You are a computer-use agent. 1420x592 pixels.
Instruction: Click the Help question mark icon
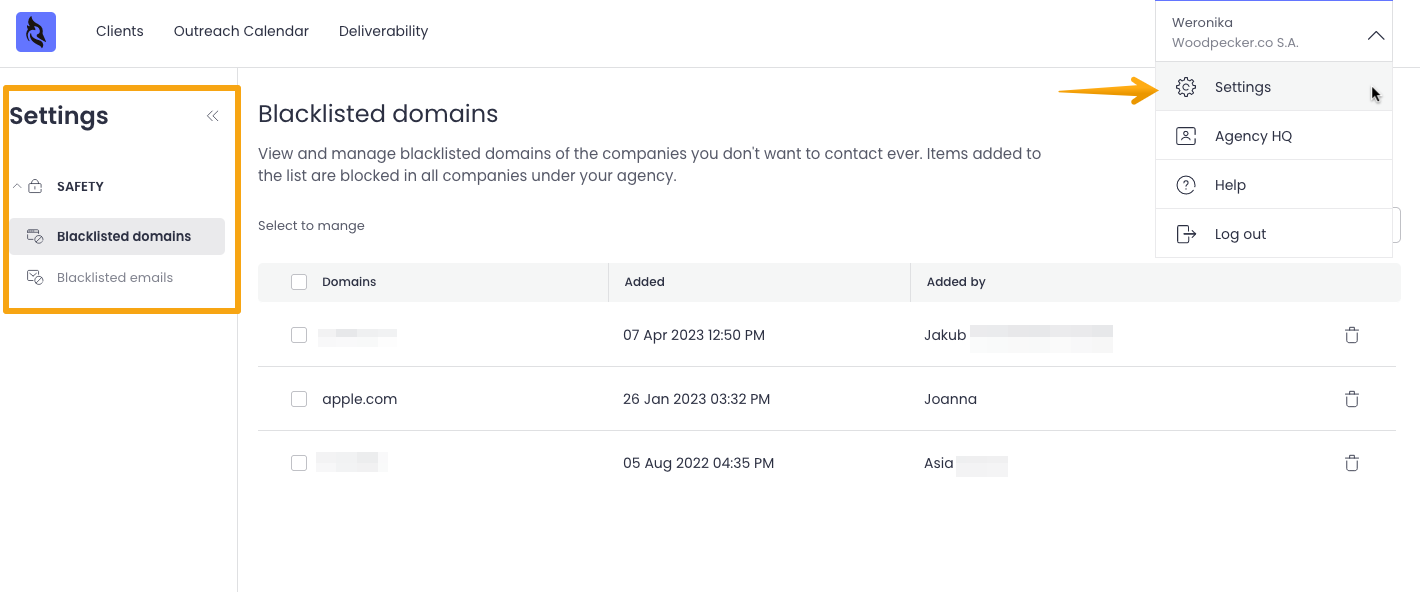pos(1186,185)
